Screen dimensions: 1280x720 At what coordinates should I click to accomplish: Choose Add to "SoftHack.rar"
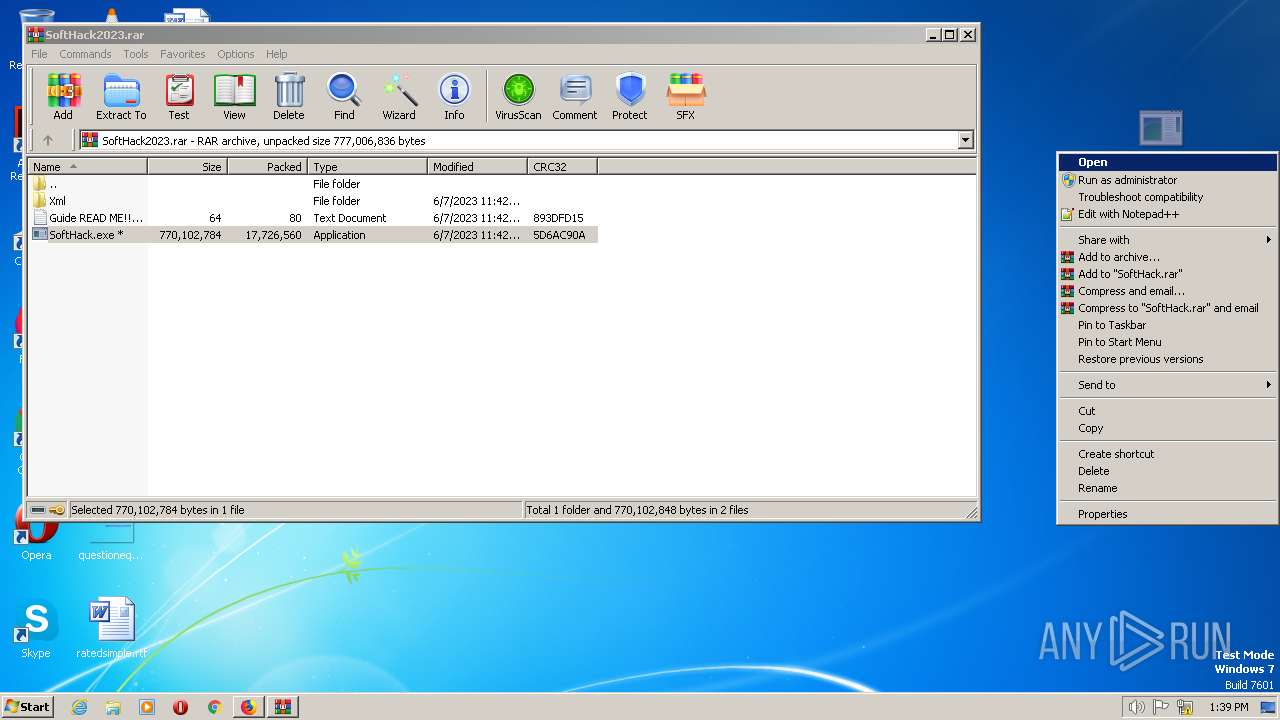click(1167, 274)
